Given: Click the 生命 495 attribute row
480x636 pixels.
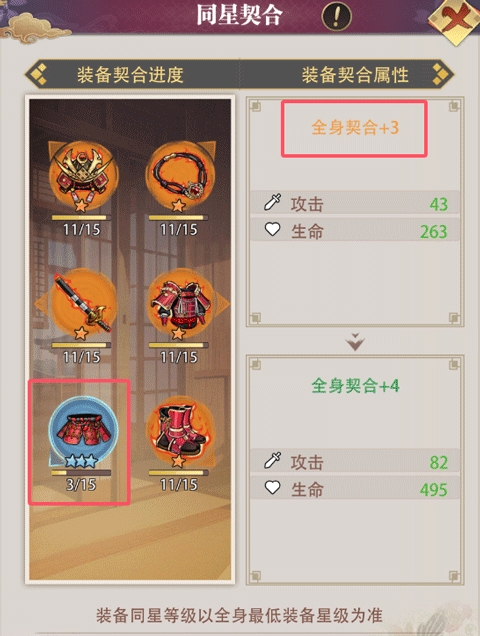Looking at the screenshot, I should tap(355, 488).
